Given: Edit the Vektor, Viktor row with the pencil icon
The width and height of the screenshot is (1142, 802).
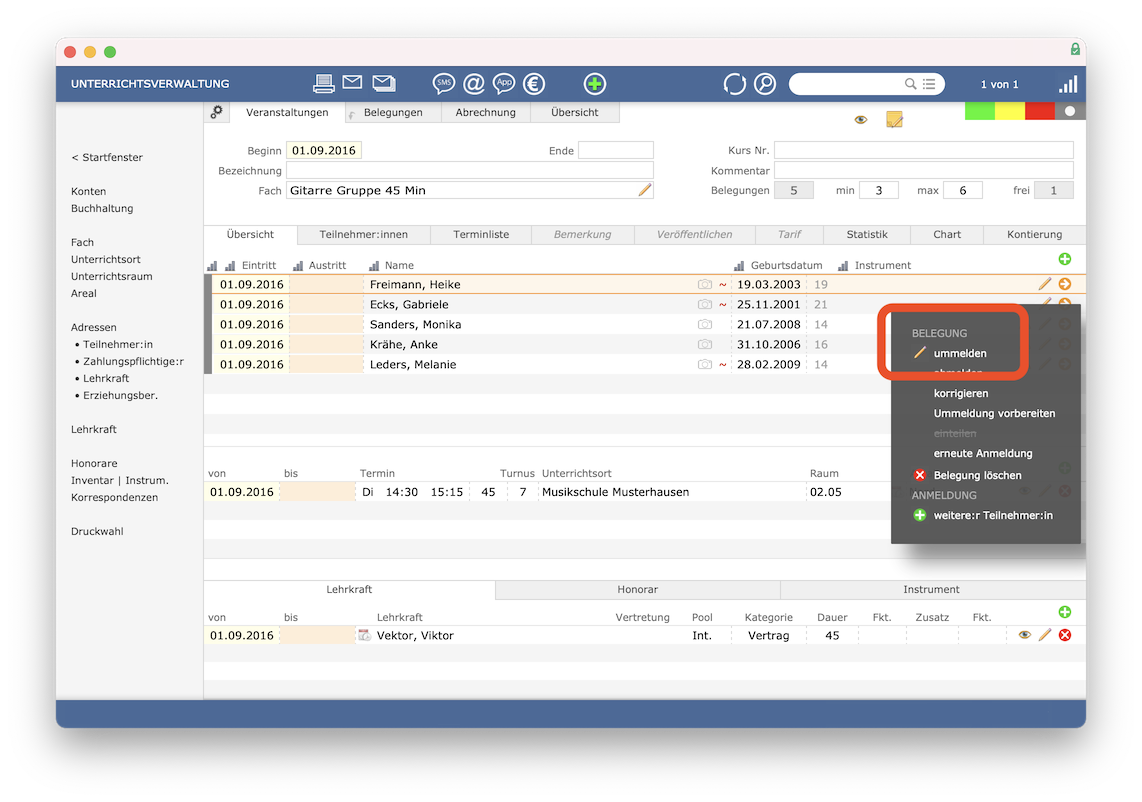Looking at the screenshot, I should tap(1044, 635).
